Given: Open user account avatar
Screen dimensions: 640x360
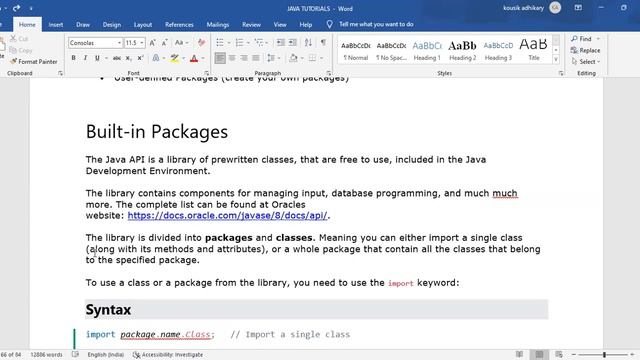Looking at the screenshot, I should click(555, 8).
